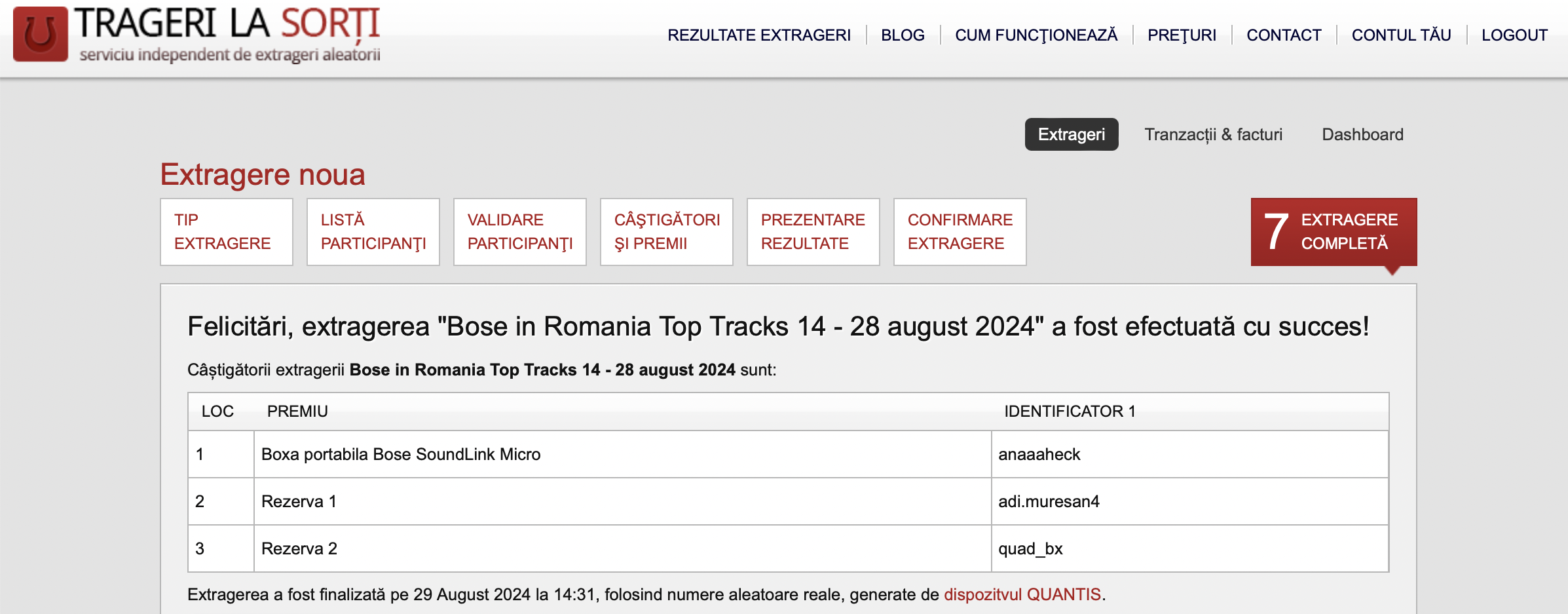This screenshot has height=614, width=1568.
Task: Select the Extrageri tab
Action: click(1071, 134)
